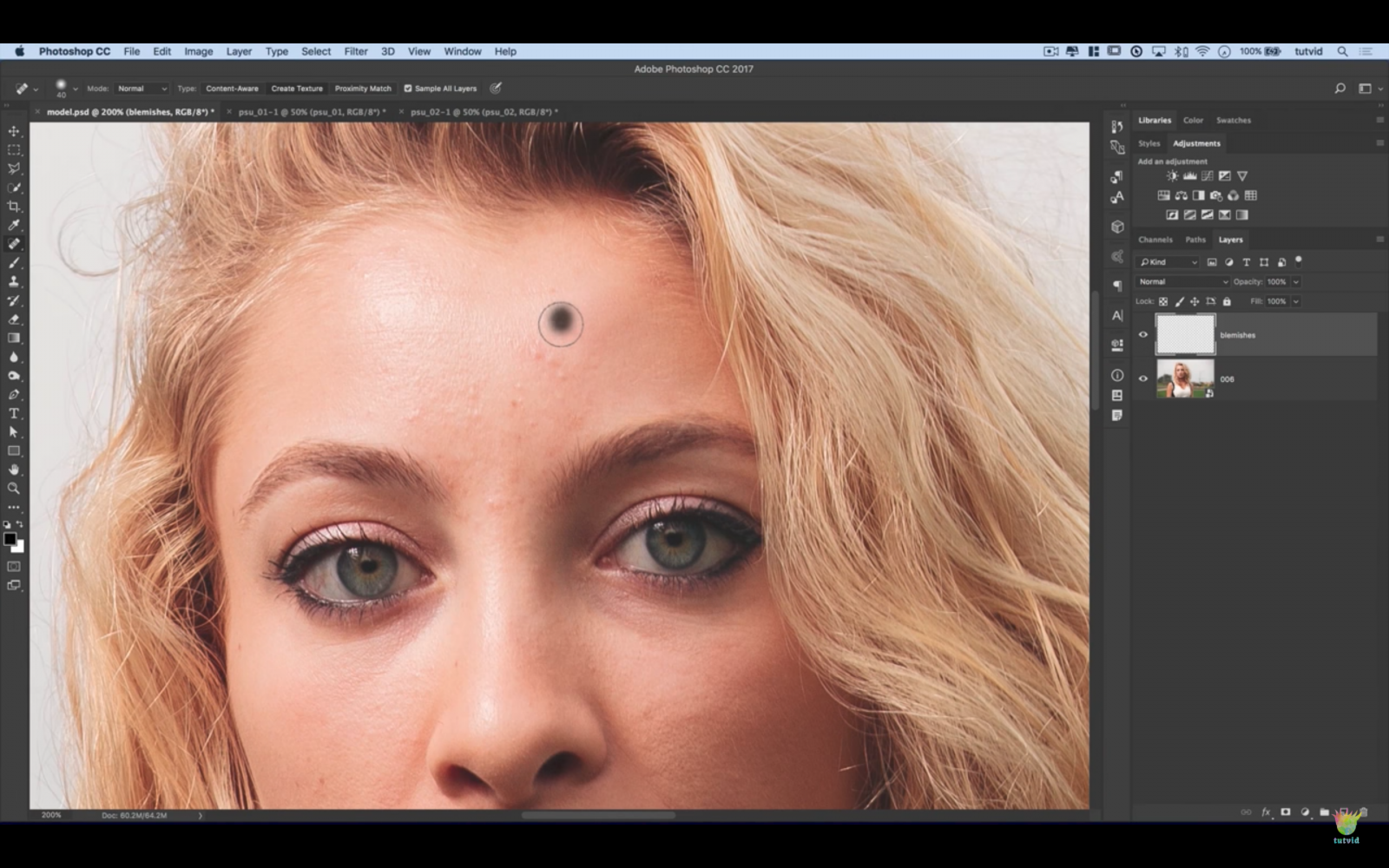1389x868 pixels.
Task: Open the Filter menu
Action: 355,51
